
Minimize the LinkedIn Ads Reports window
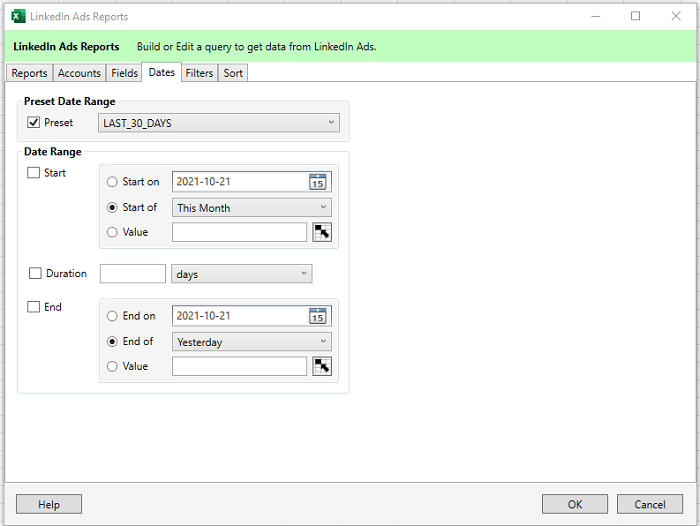pyautogui.click(x=596, y=16)
